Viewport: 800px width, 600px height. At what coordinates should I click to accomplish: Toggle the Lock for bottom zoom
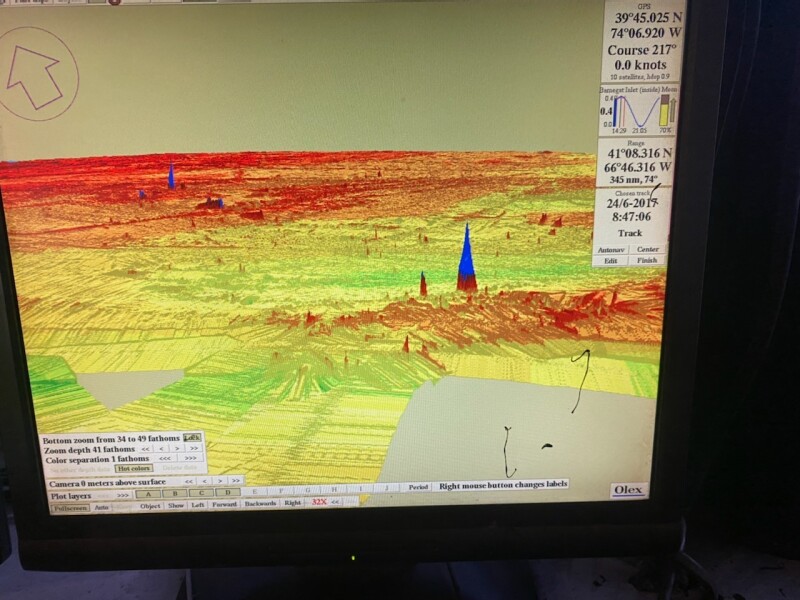click(x=193, y=438)
